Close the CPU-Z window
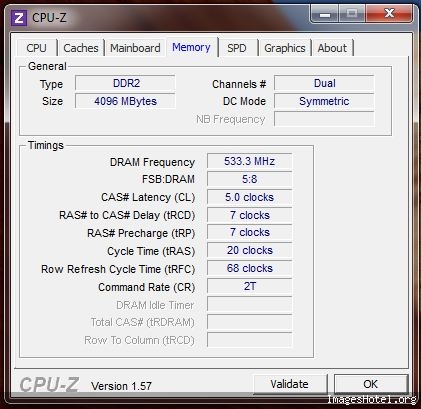421x409 pixels. point(389,14)
